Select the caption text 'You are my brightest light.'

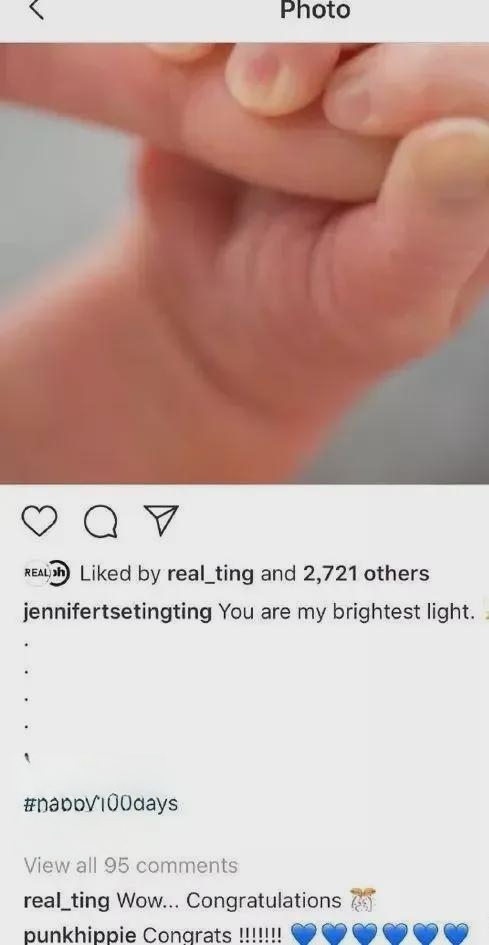[347, 612]
